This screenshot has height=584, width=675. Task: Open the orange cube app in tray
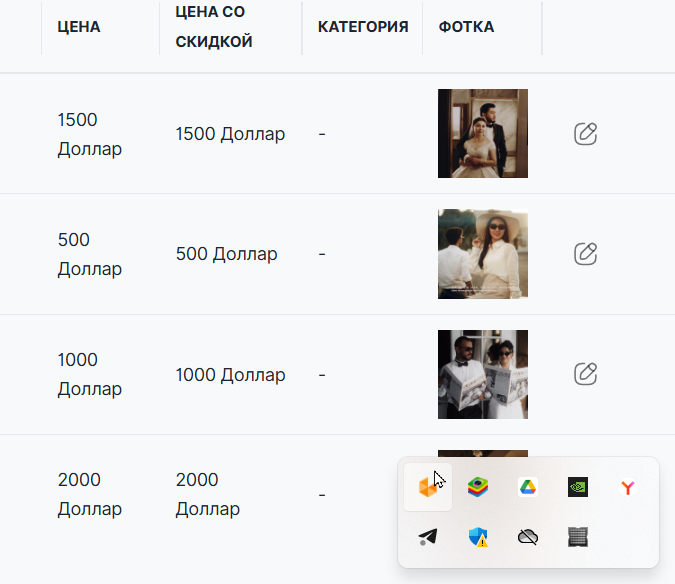[428, 487]
